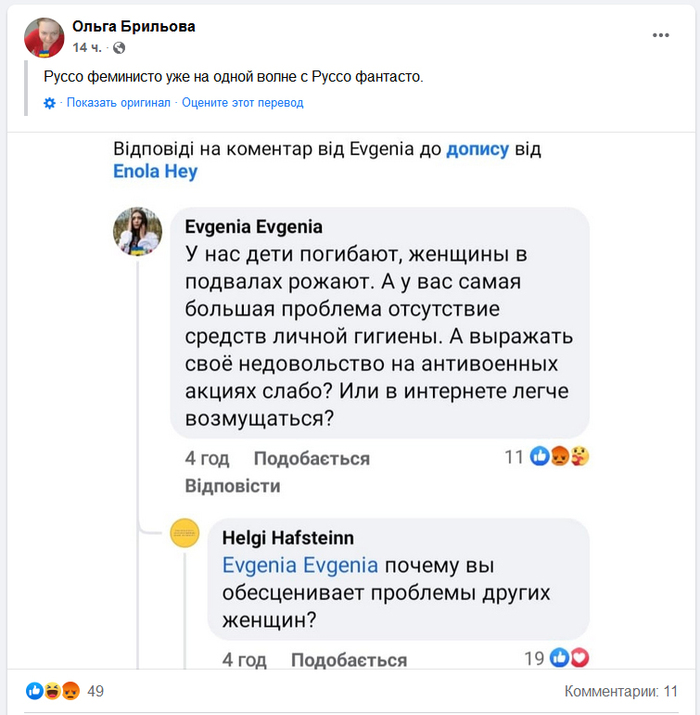
Task: Click Відповісти under Evgenia's comment
Action: 233,486
